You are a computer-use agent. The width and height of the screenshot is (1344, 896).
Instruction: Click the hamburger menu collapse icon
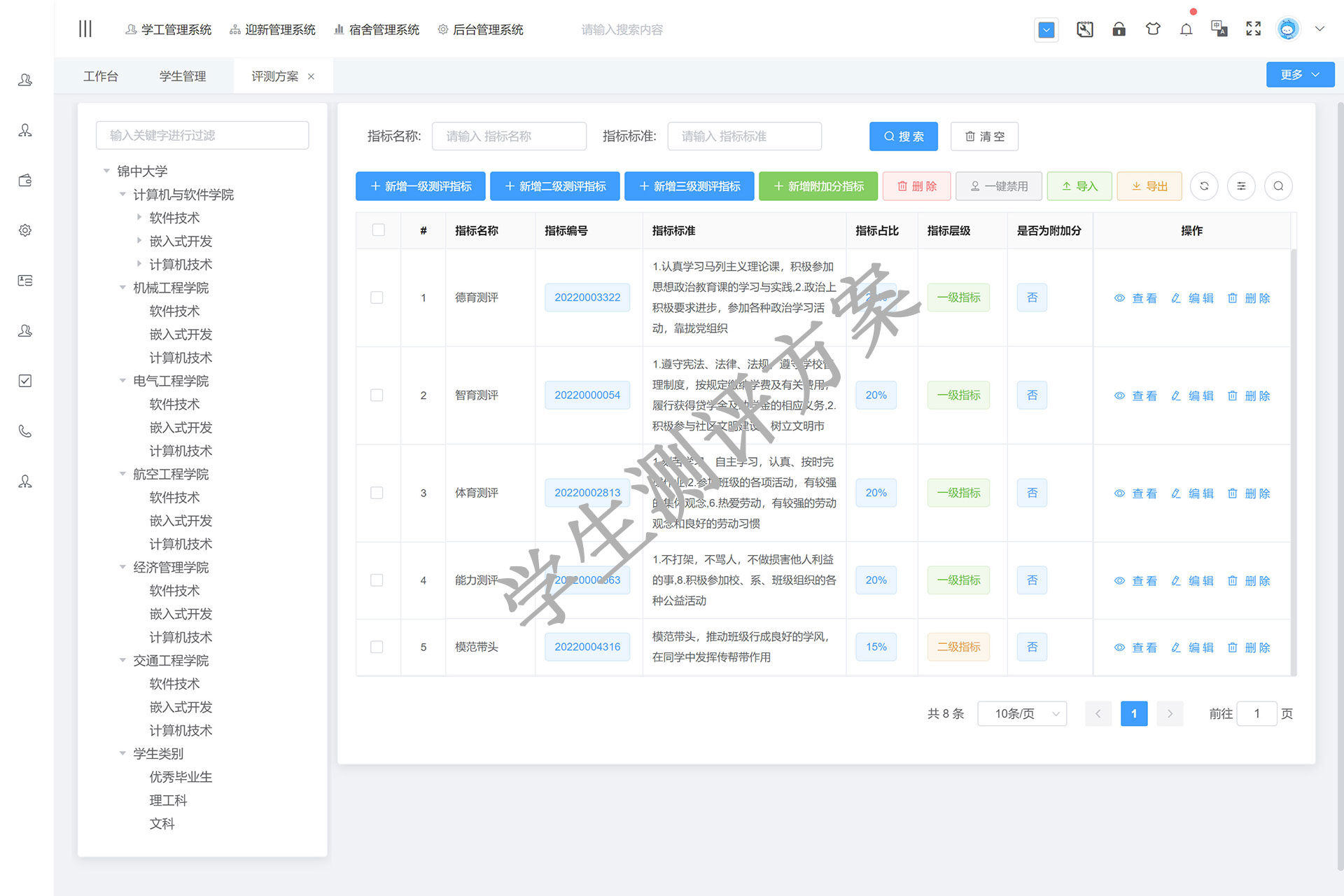click(85, 29)
